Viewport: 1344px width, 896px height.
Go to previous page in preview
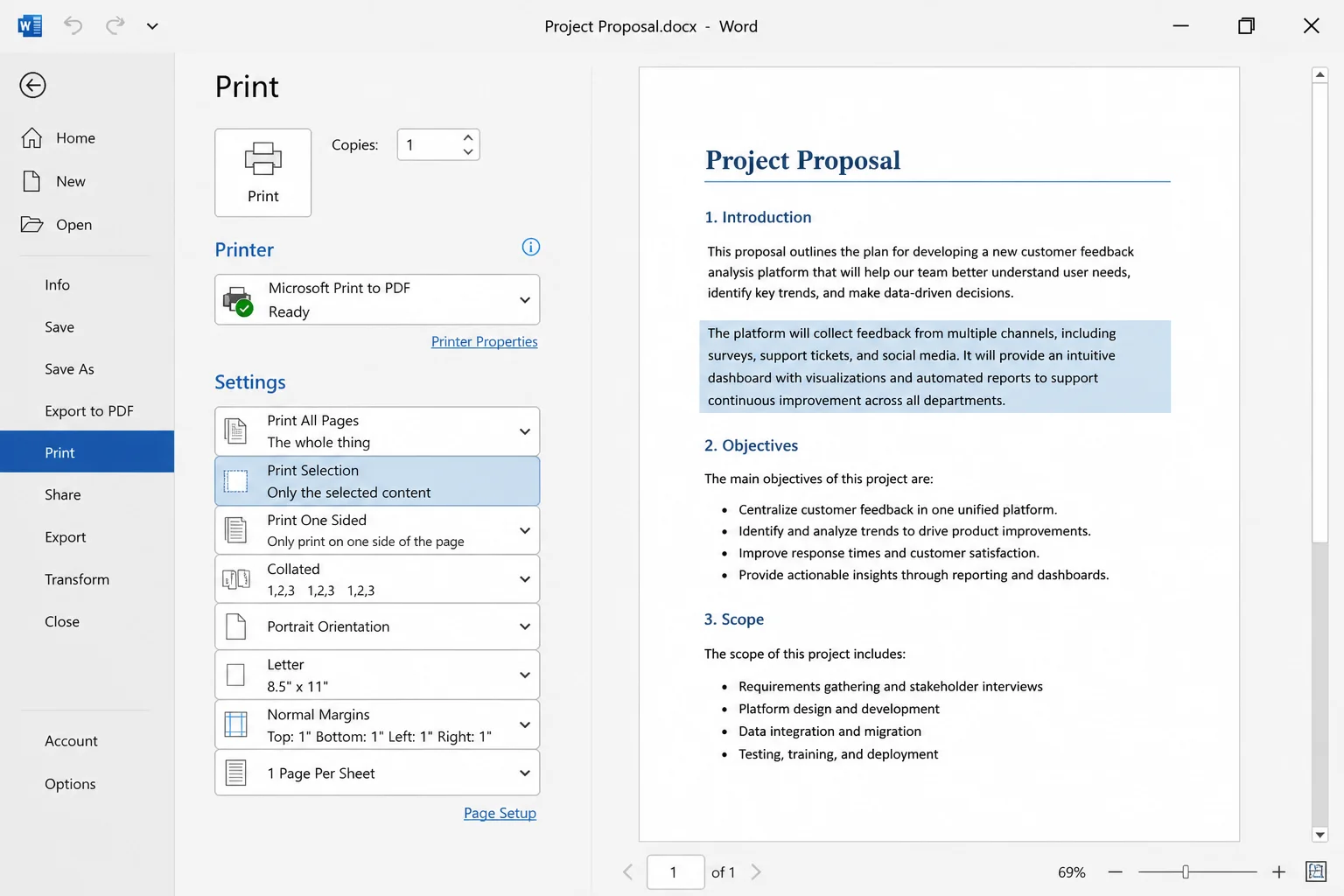(x=627, y=871)
